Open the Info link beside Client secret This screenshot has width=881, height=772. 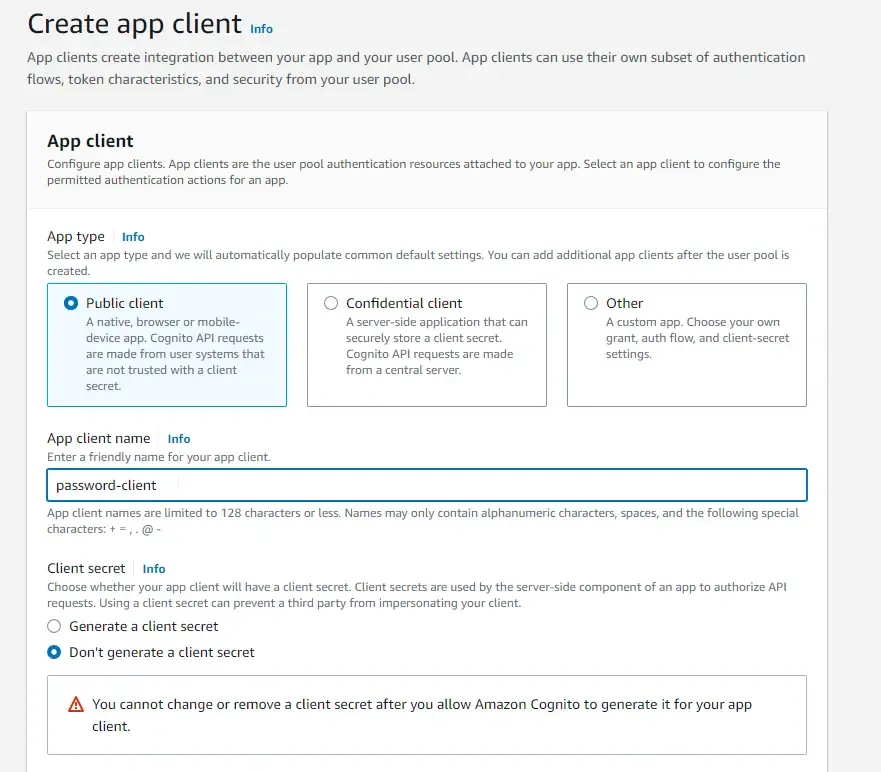pos(153,569)
